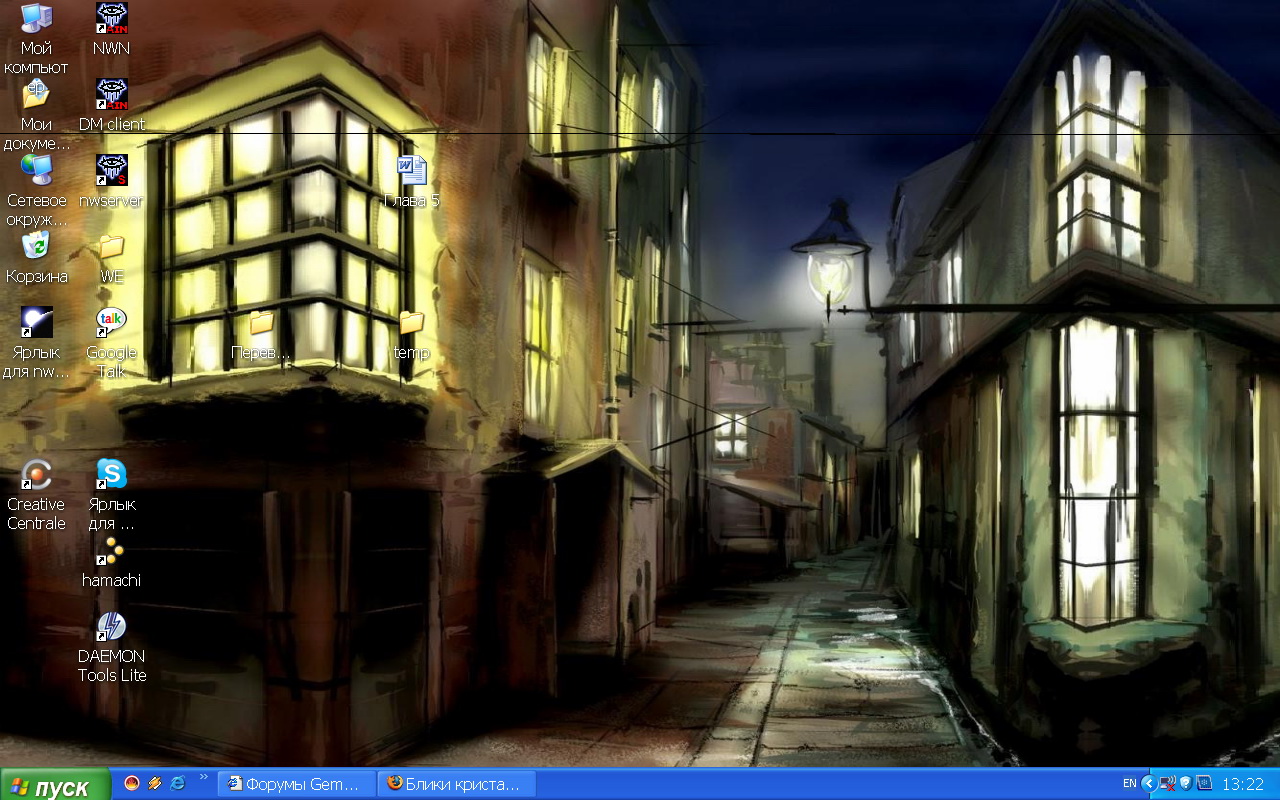Switch to the Форумы Gem... taskbar window
1280x800 pixels.
click(x=297, y=784)
